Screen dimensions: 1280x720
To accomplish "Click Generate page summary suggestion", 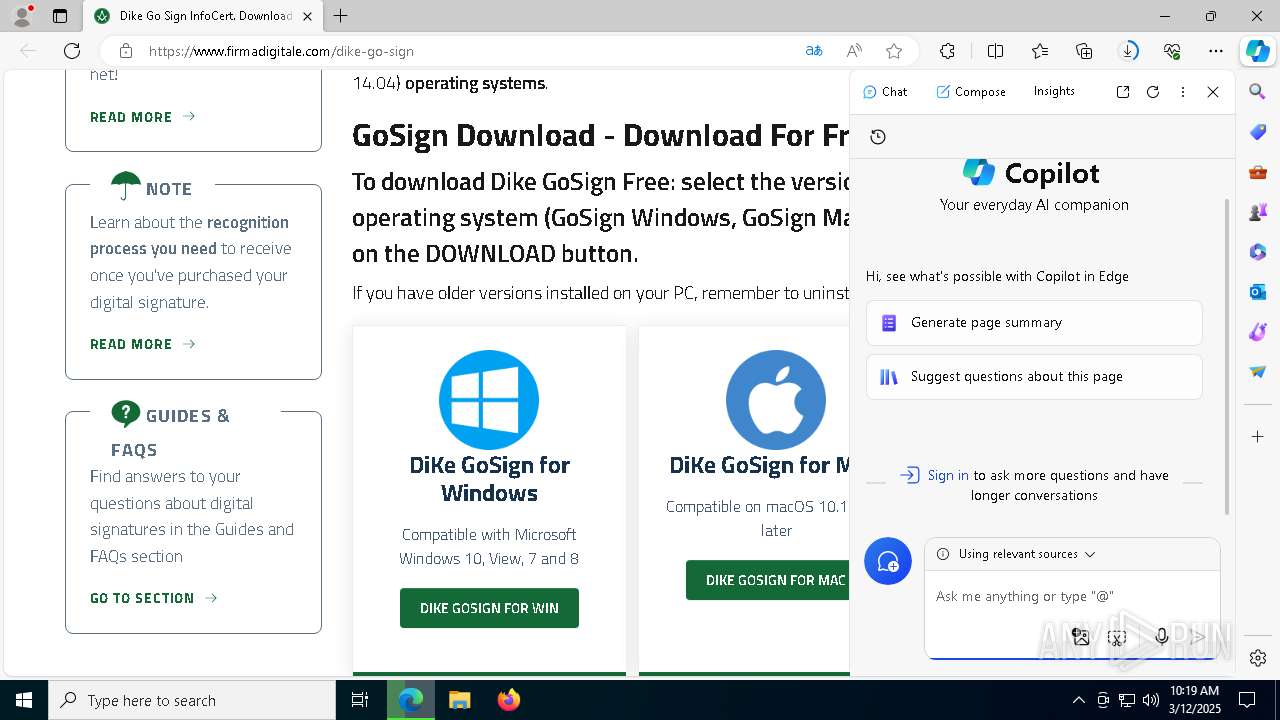I will (x=1034, y=323).
